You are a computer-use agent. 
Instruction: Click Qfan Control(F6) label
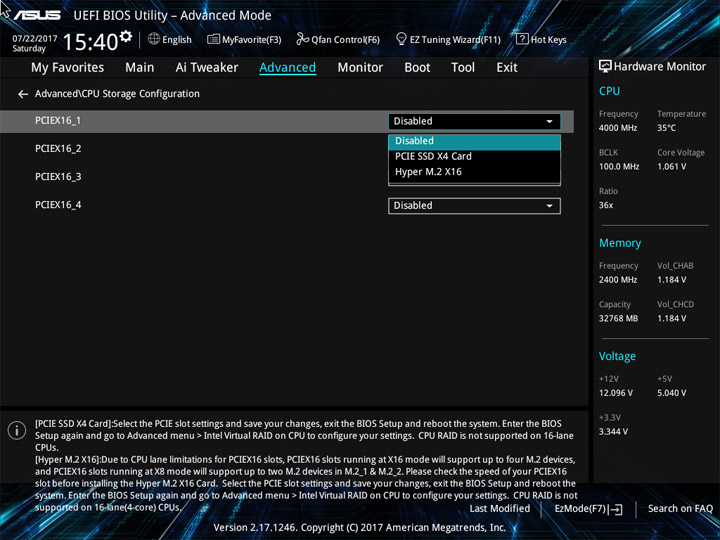[345, 40]
